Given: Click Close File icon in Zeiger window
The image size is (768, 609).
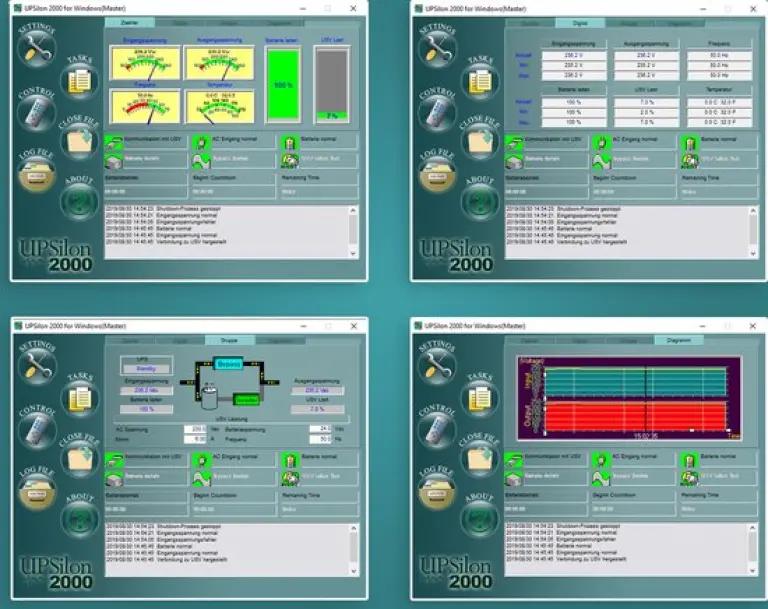Looking at the screenshot, I should tap(79, 142).
